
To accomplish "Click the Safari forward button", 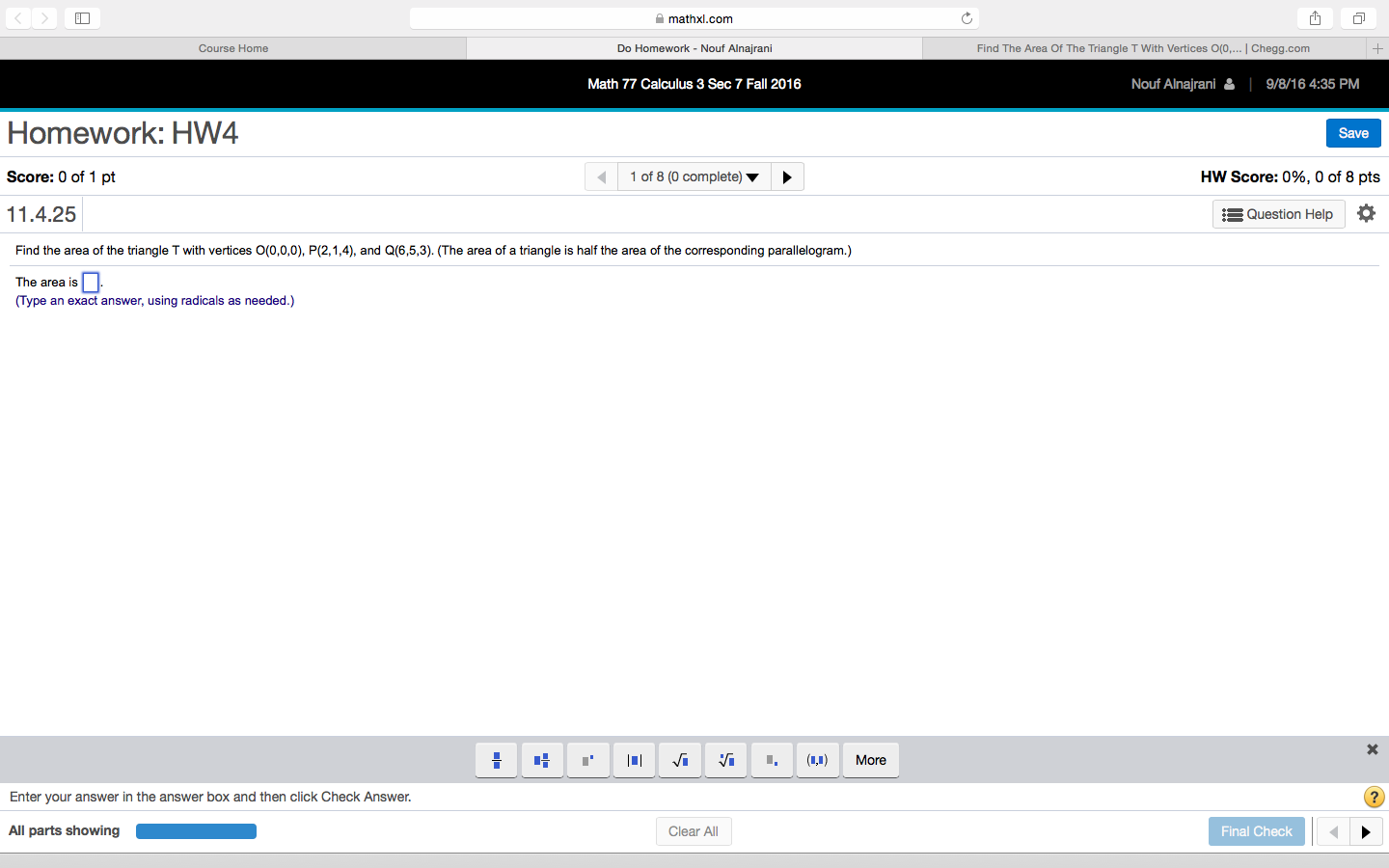I will (44, 18).
